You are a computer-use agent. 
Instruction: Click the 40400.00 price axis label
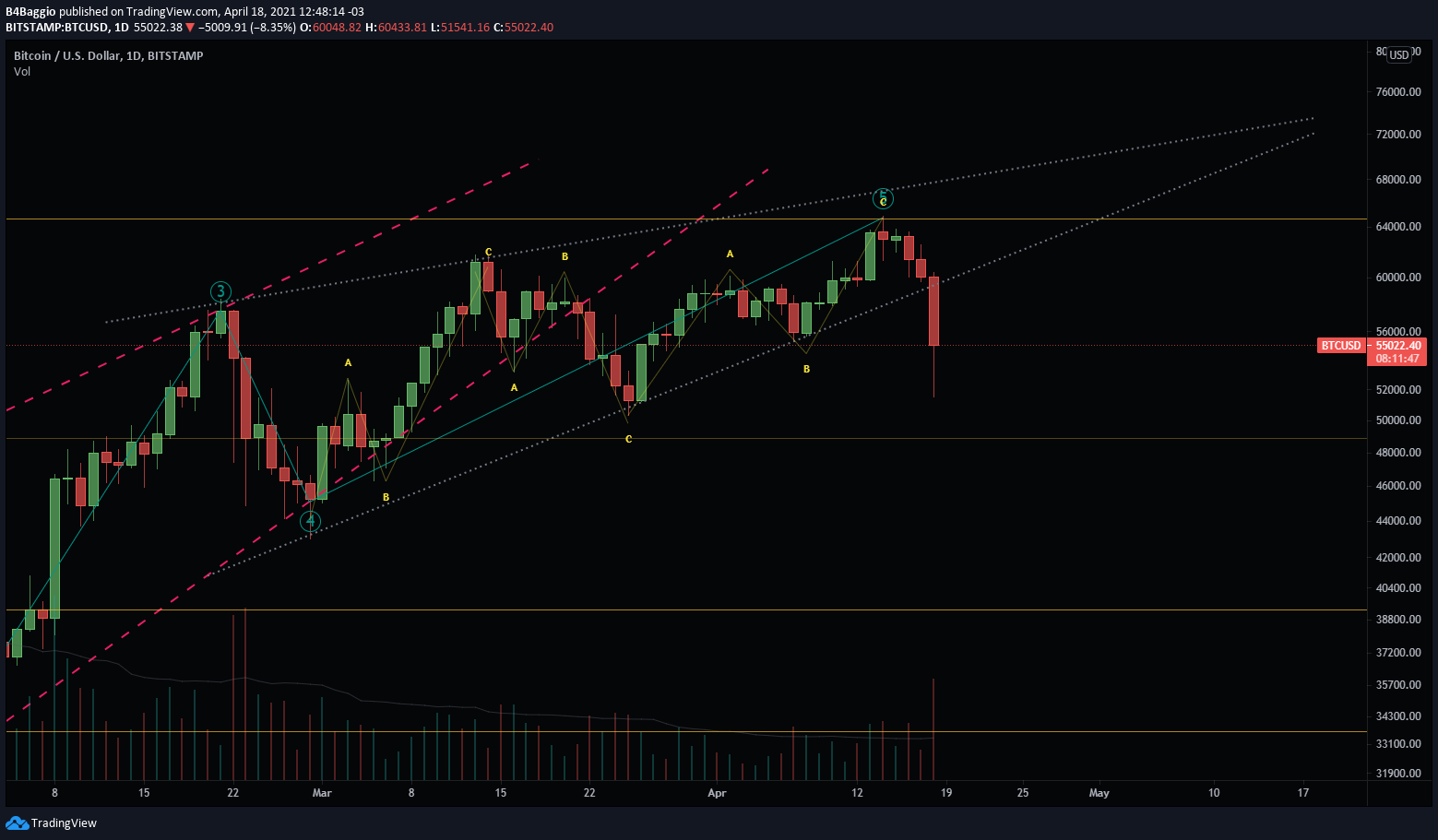(x=1398, y=588)
